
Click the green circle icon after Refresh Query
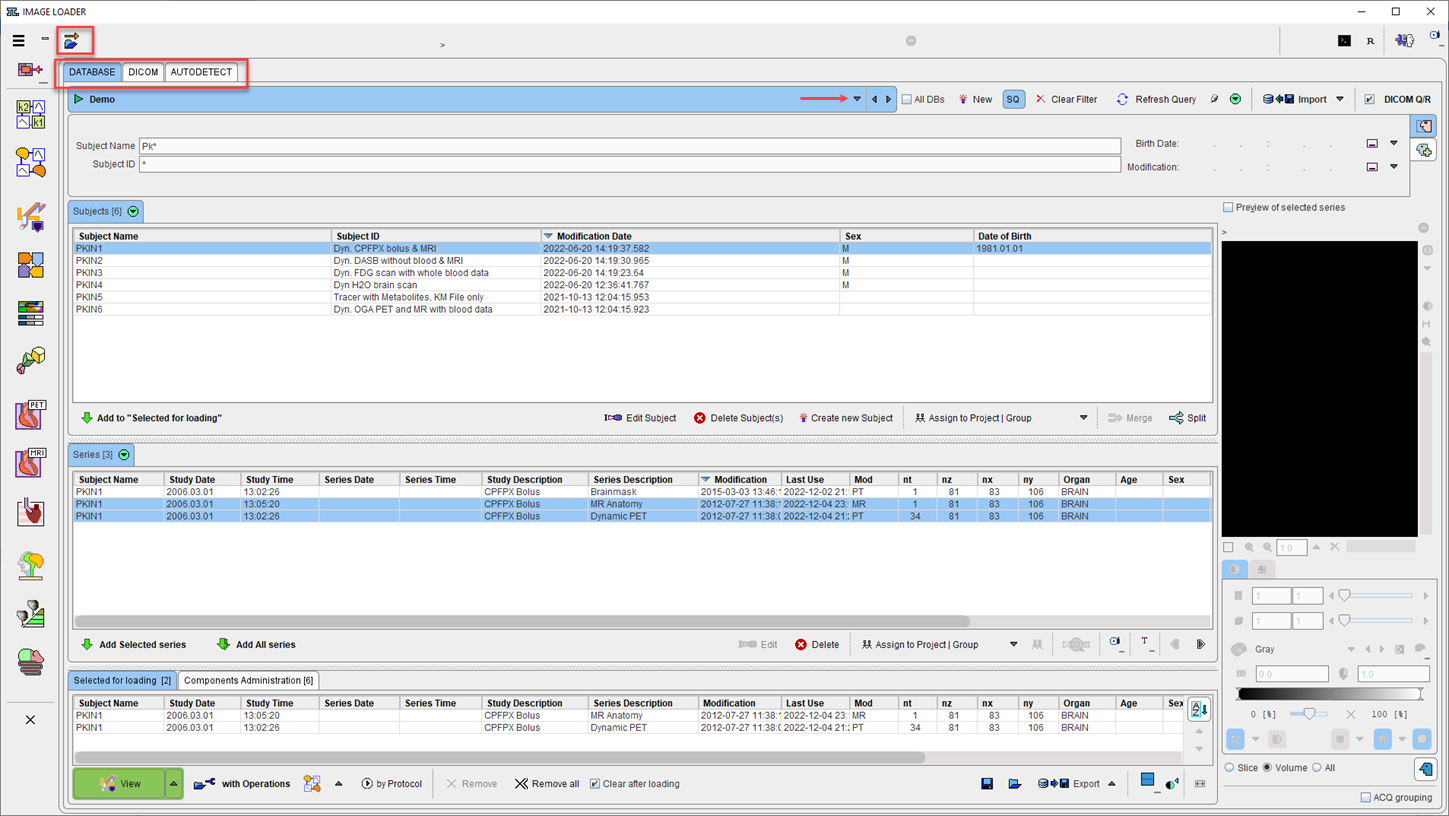(1236, 99)
